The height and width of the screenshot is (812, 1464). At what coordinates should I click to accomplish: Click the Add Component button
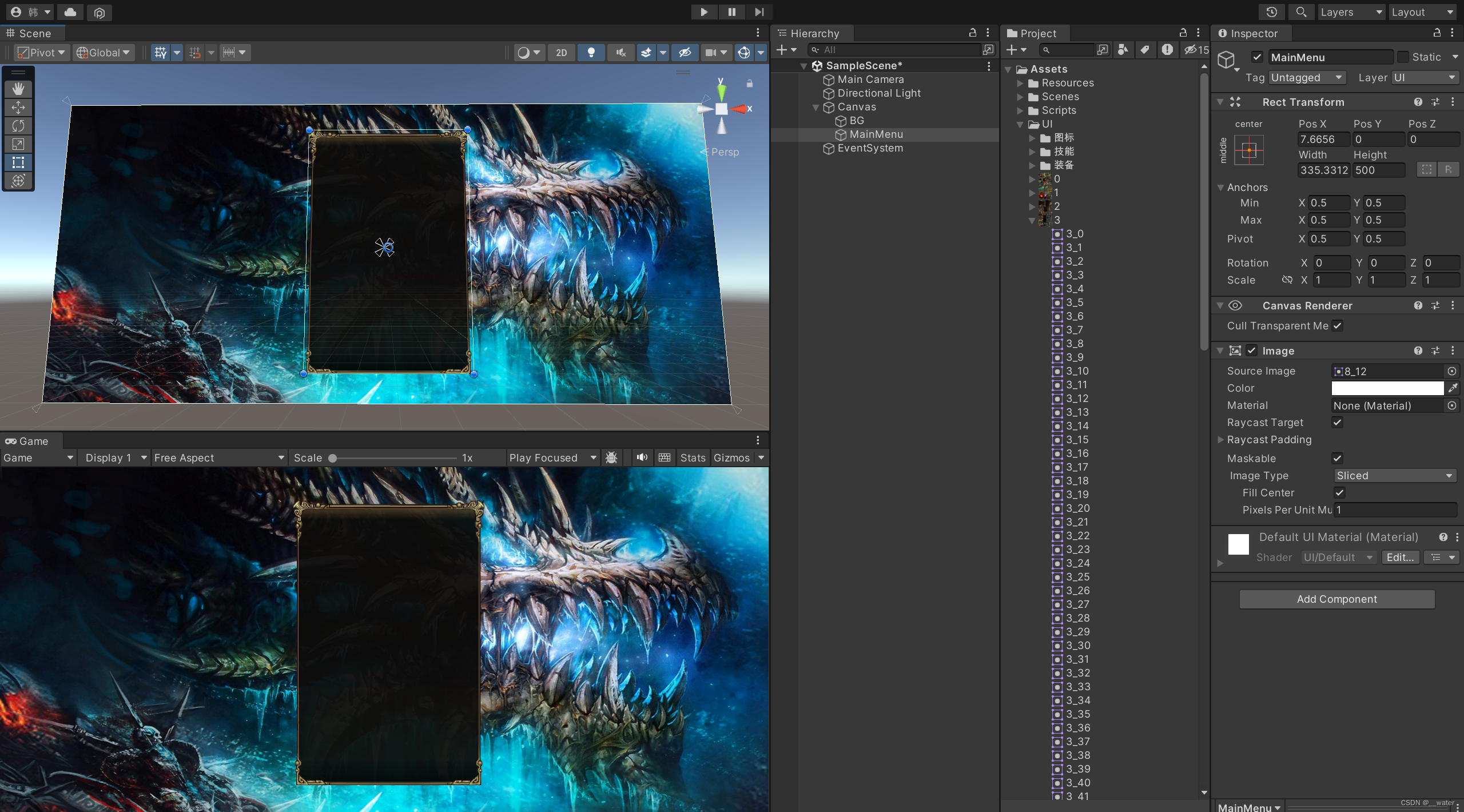[x=1337, y=599]
